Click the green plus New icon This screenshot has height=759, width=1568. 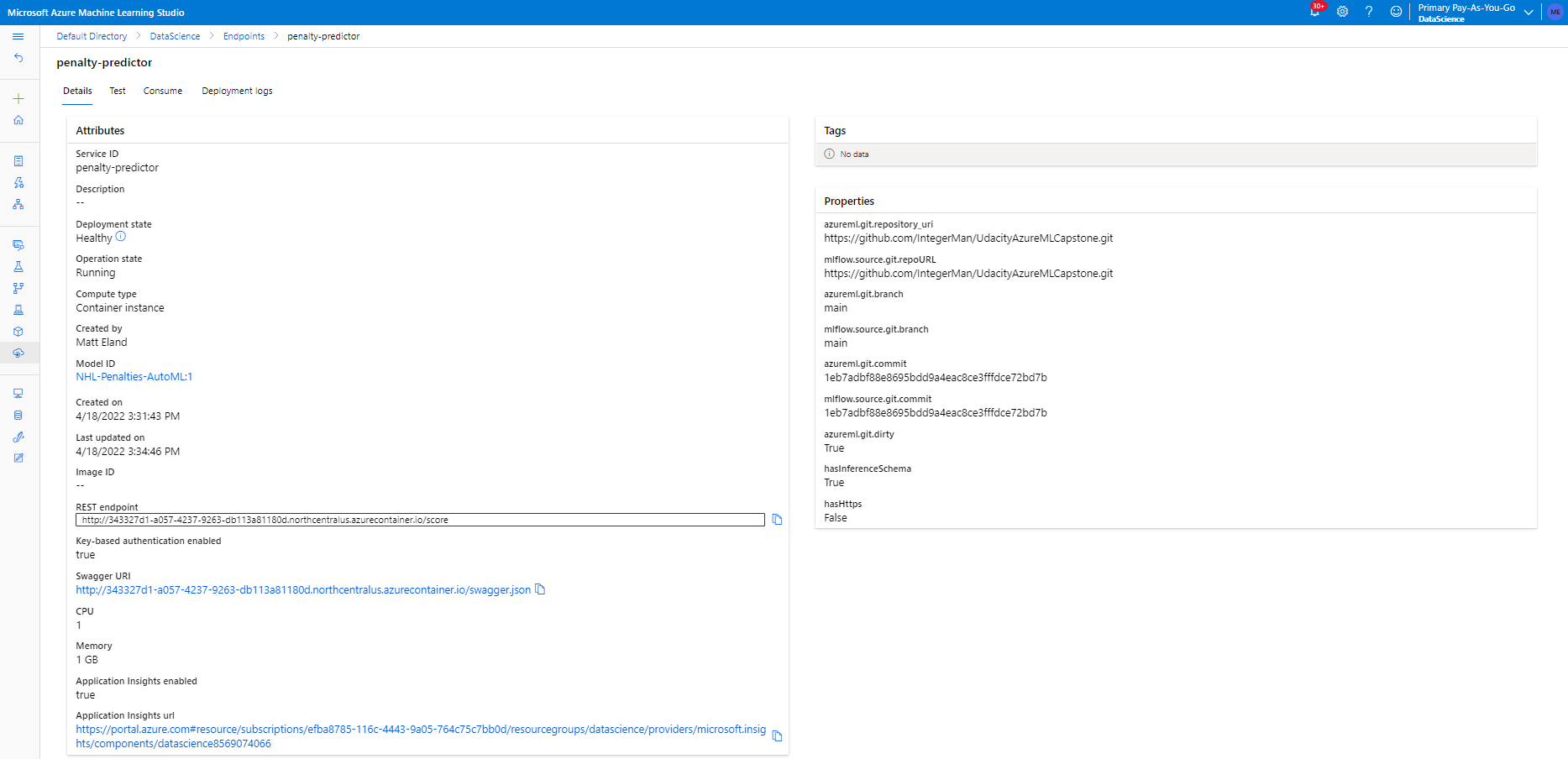(18, 98)
